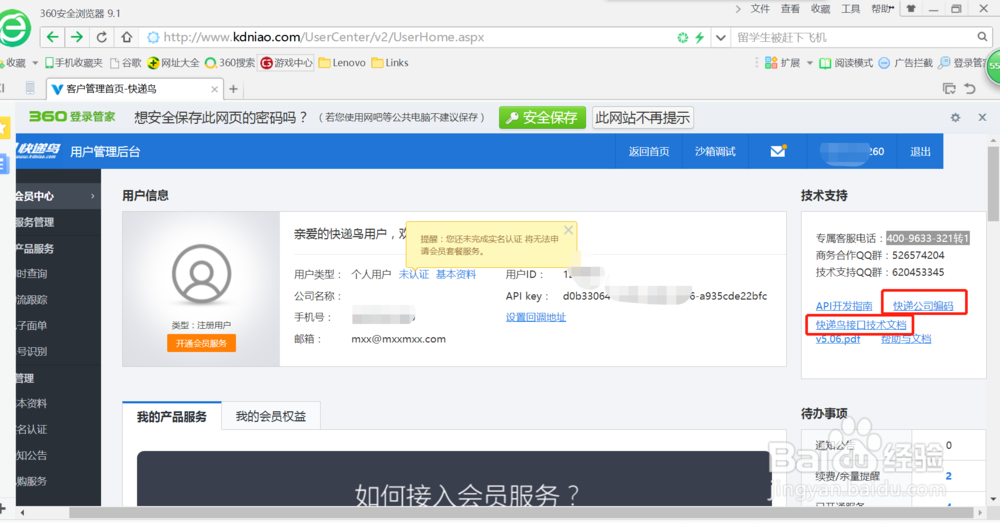Open the Lenovo bookmark folder
The width and height of the screenshot is (1000, 523).
tap(342, 63)
